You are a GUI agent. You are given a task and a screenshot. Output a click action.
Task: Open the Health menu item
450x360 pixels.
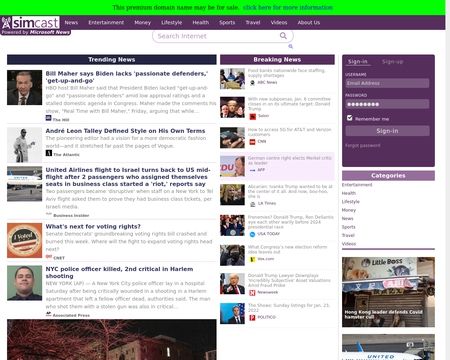point(201,23)
